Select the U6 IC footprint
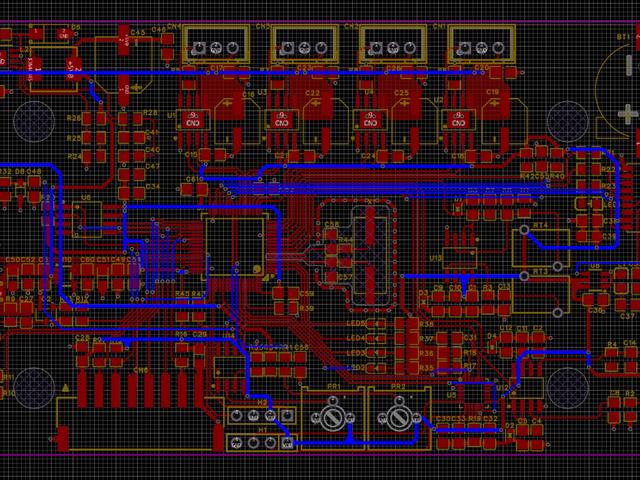Viewport: 640px width, 480px height. [x=87, y=220]
